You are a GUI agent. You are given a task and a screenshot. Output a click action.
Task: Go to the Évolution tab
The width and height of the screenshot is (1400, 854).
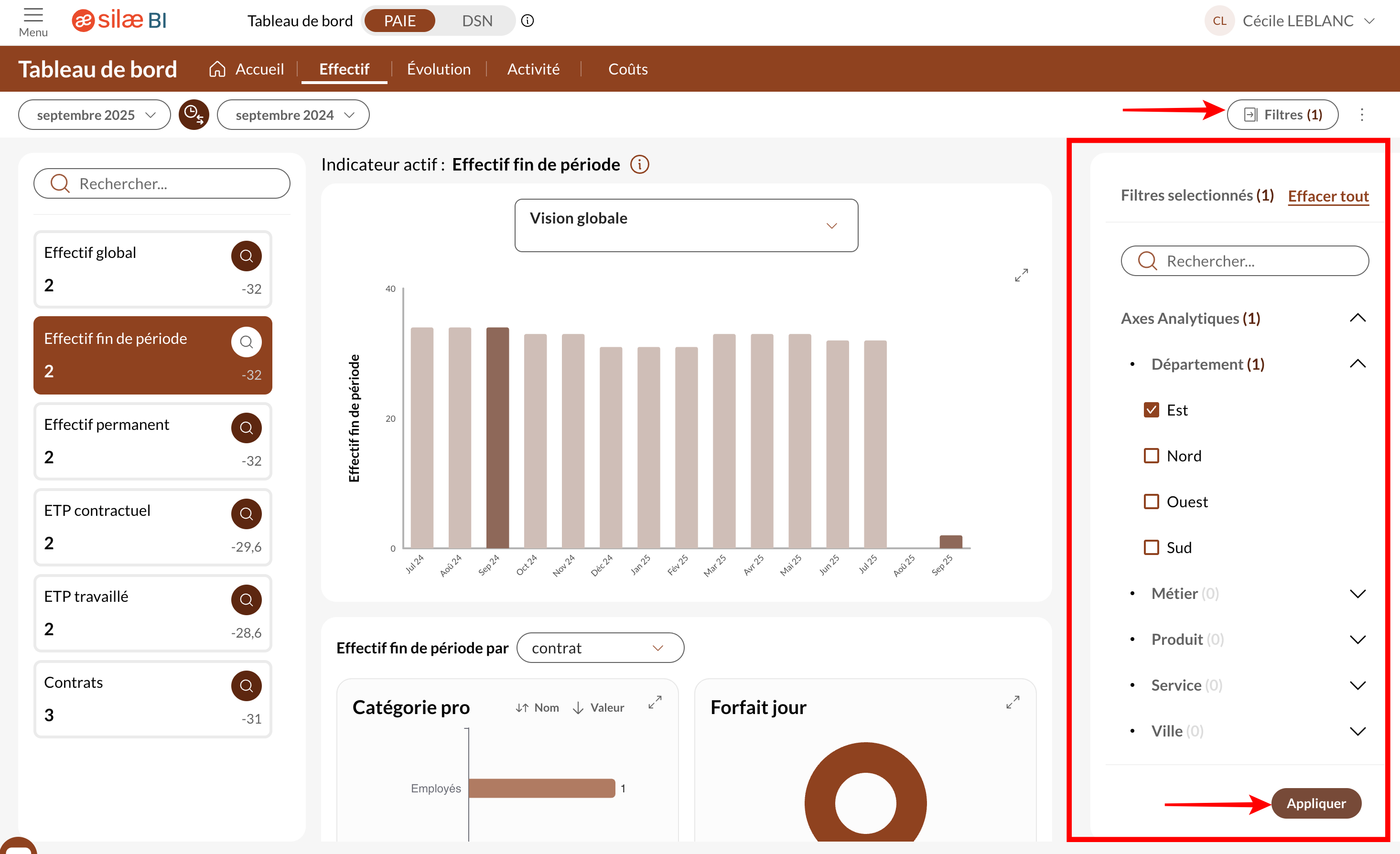click(438, 69)
